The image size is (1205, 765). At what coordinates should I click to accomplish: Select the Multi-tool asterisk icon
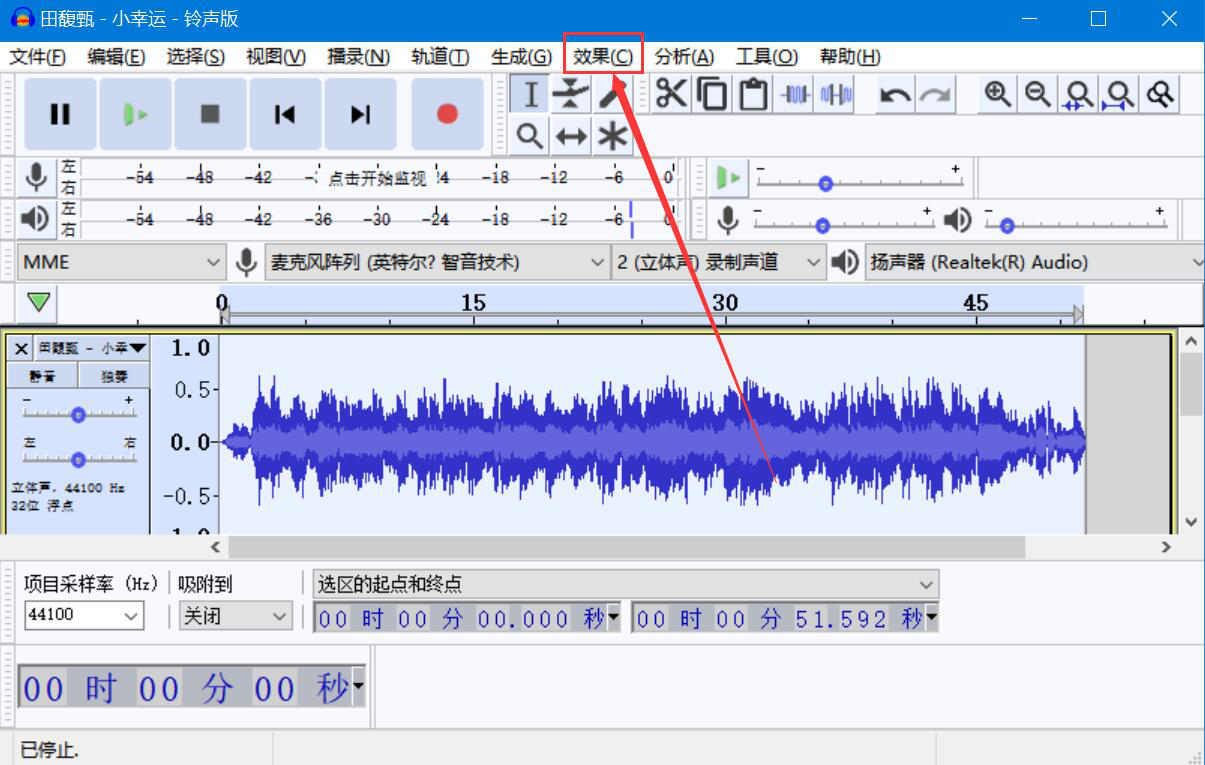tap(612, 135)
